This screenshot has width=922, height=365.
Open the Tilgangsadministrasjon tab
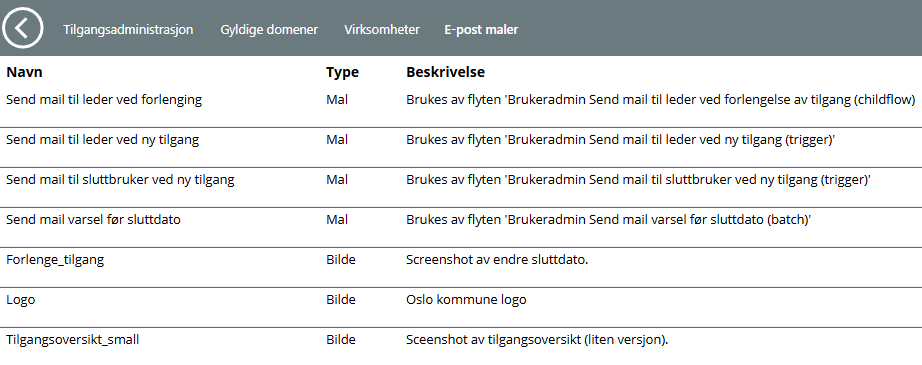point(128,29)
